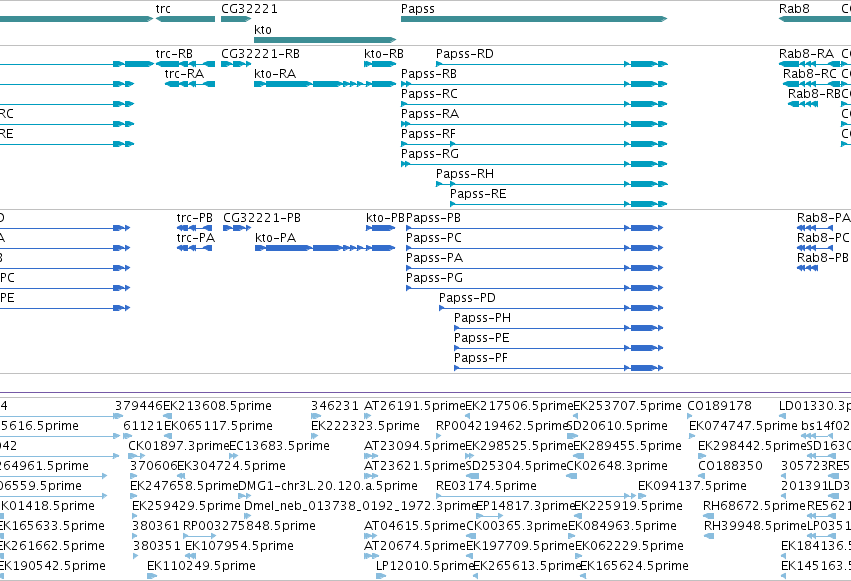Click EST LP12010.5prime
Image resolution: width=851 pixels, height=581 pixels.
(381, 576)
